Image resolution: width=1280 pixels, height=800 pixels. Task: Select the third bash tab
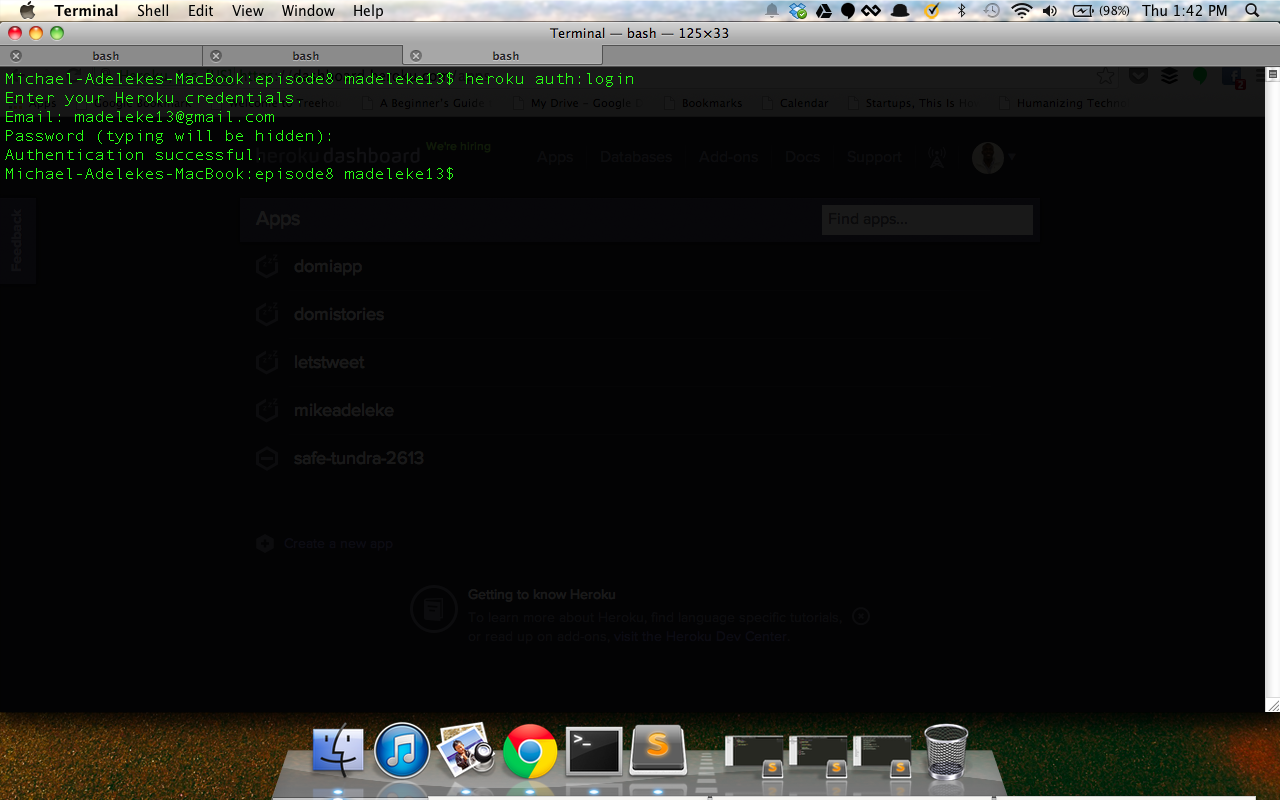pyautogui.click(x=505, y=56)
